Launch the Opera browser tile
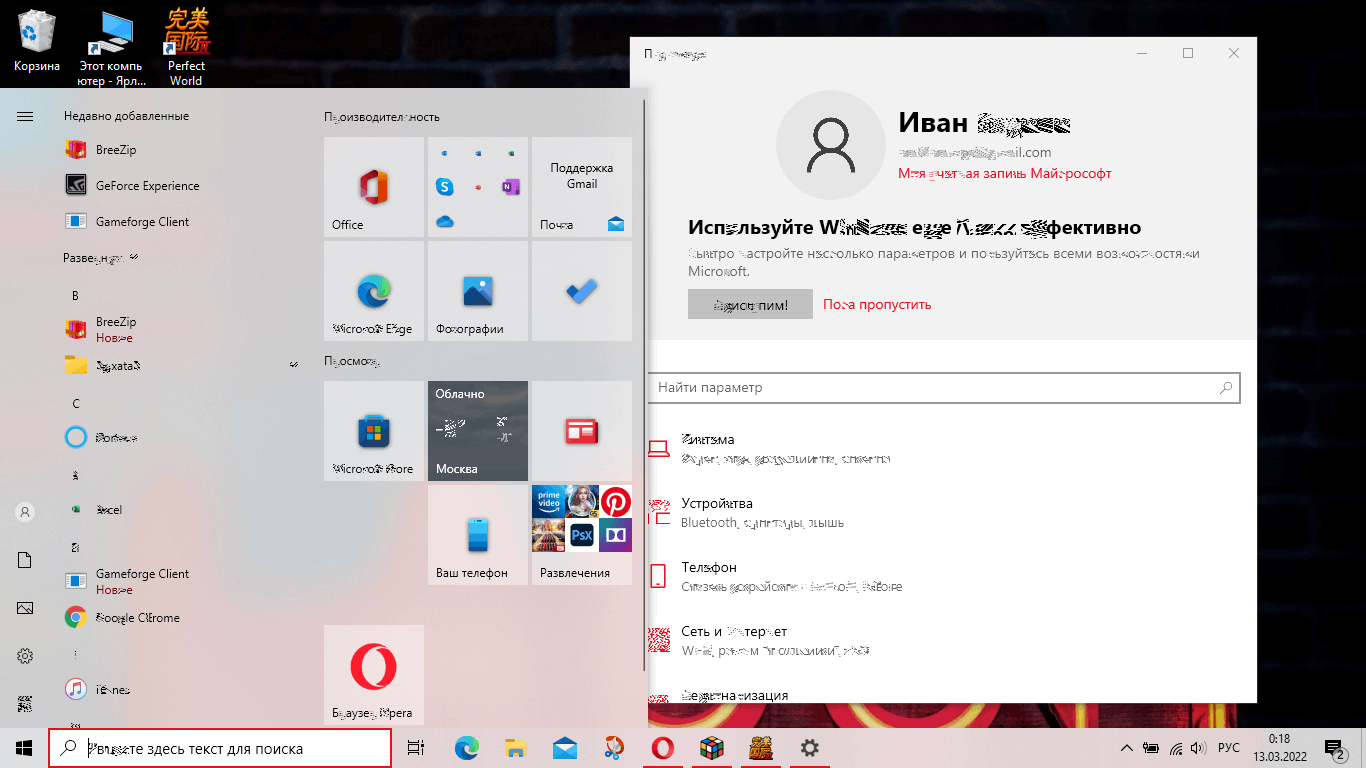The height and width of the screenshot is (768, 1366). point(374,675)
